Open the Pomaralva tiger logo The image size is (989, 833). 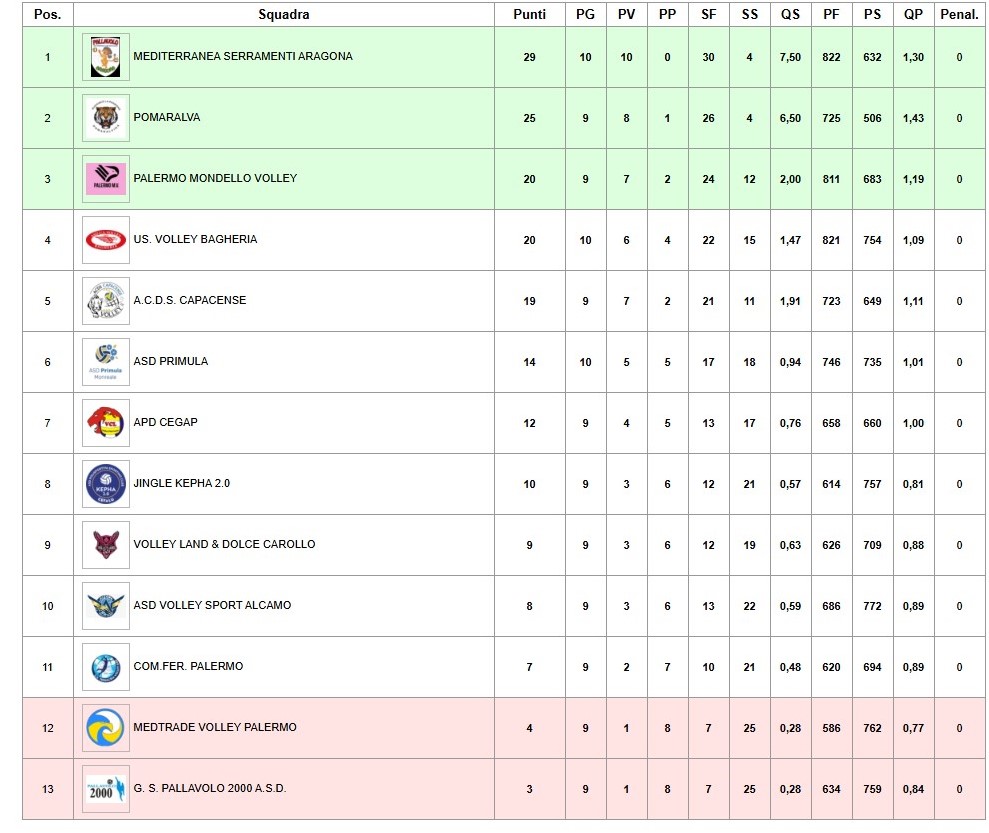105,118
